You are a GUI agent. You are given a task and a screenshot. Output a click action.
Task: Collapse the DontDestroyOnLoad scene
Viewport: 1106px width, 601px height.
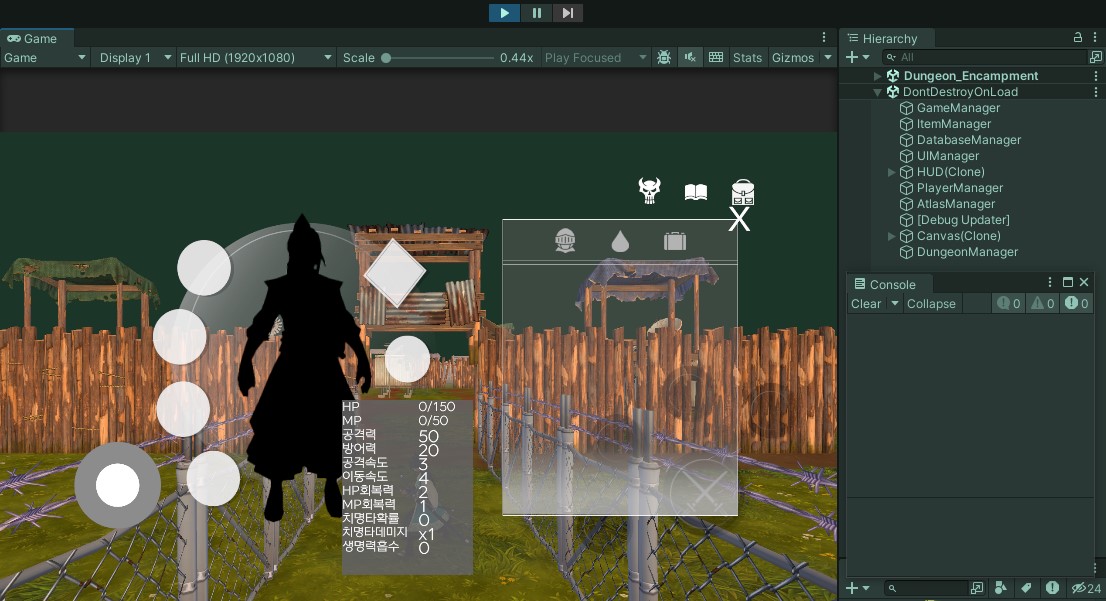coord(877,92)
